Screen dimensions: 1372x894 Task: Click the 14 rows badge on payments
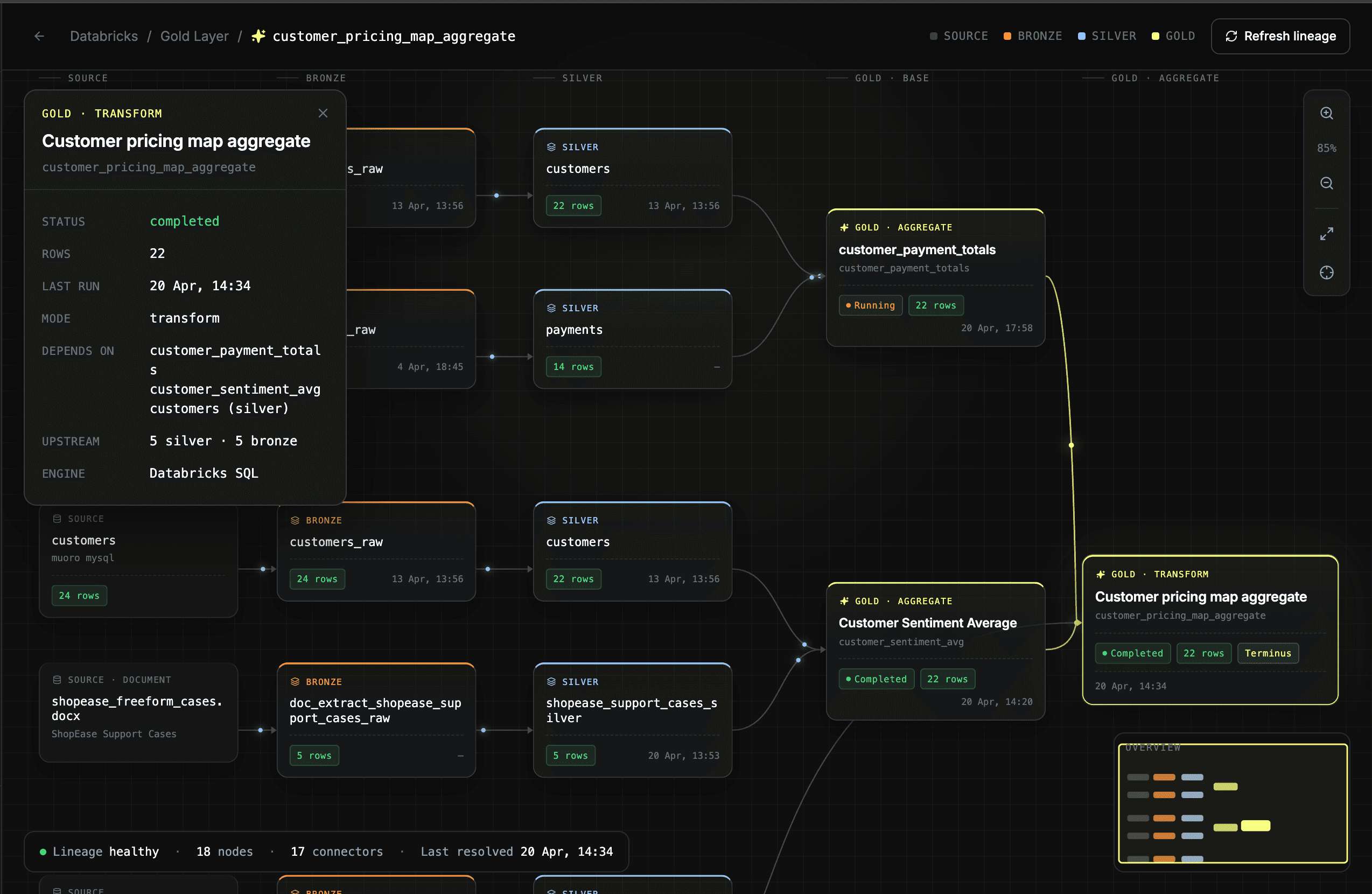click(x=573, y=367)
